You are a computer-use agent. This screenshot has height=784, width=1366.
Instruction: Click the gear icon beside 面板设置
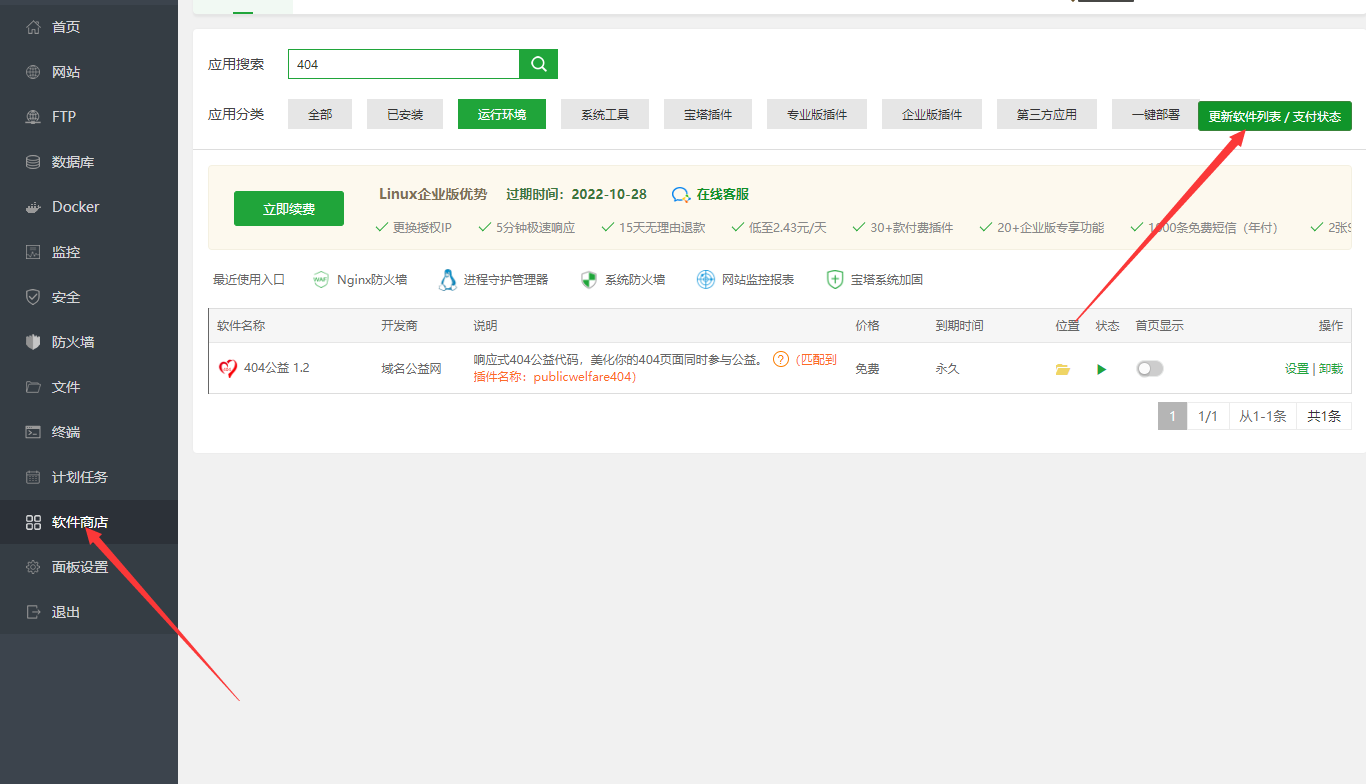pos(33,567)
